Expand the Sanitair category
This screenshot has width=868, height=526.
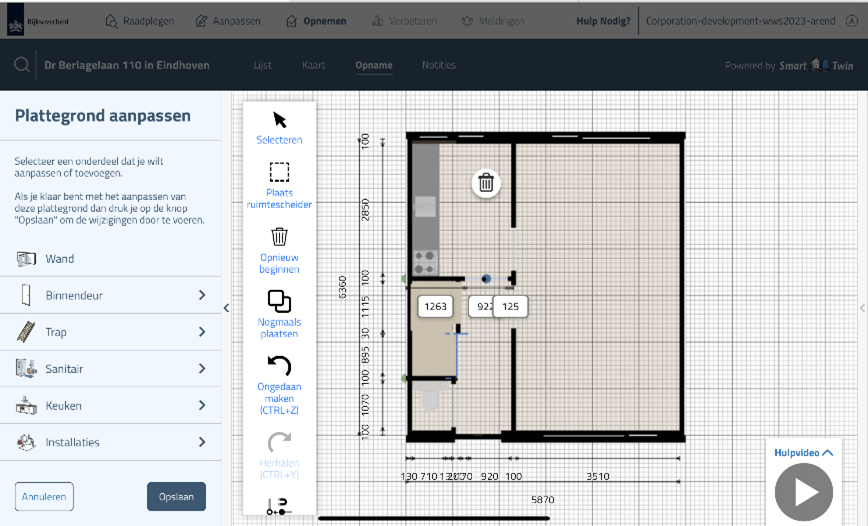pyautogui.click(x=201, y=369)
